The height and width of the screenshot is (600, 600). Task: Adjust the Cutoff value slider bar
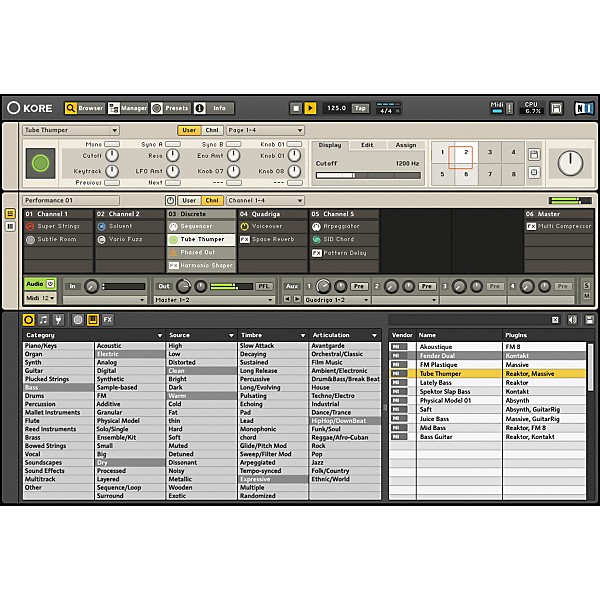tap(368, 175)
